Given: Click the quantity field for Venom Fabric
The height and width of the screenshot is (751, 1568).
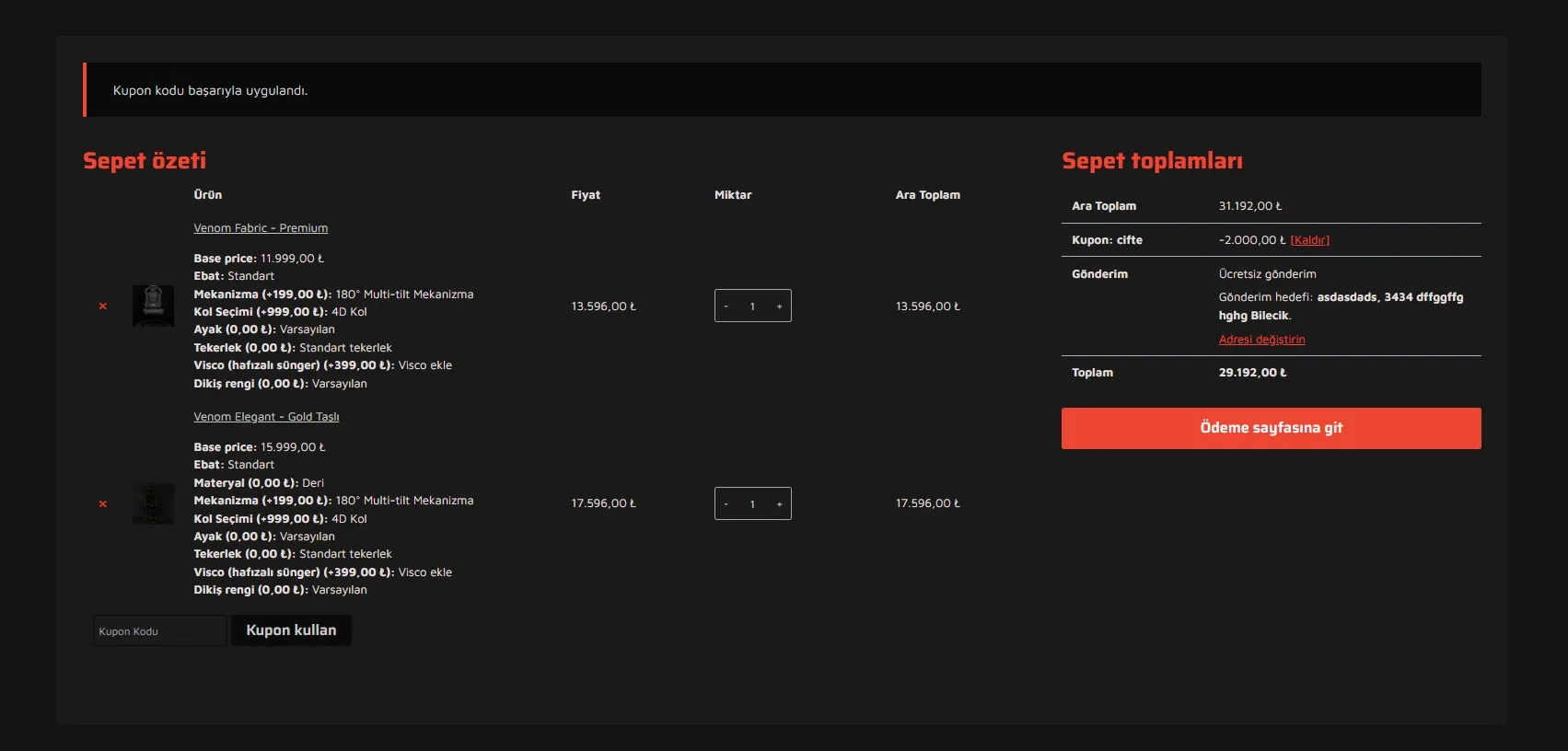Looking at the screenshot, I should (752, 306).
